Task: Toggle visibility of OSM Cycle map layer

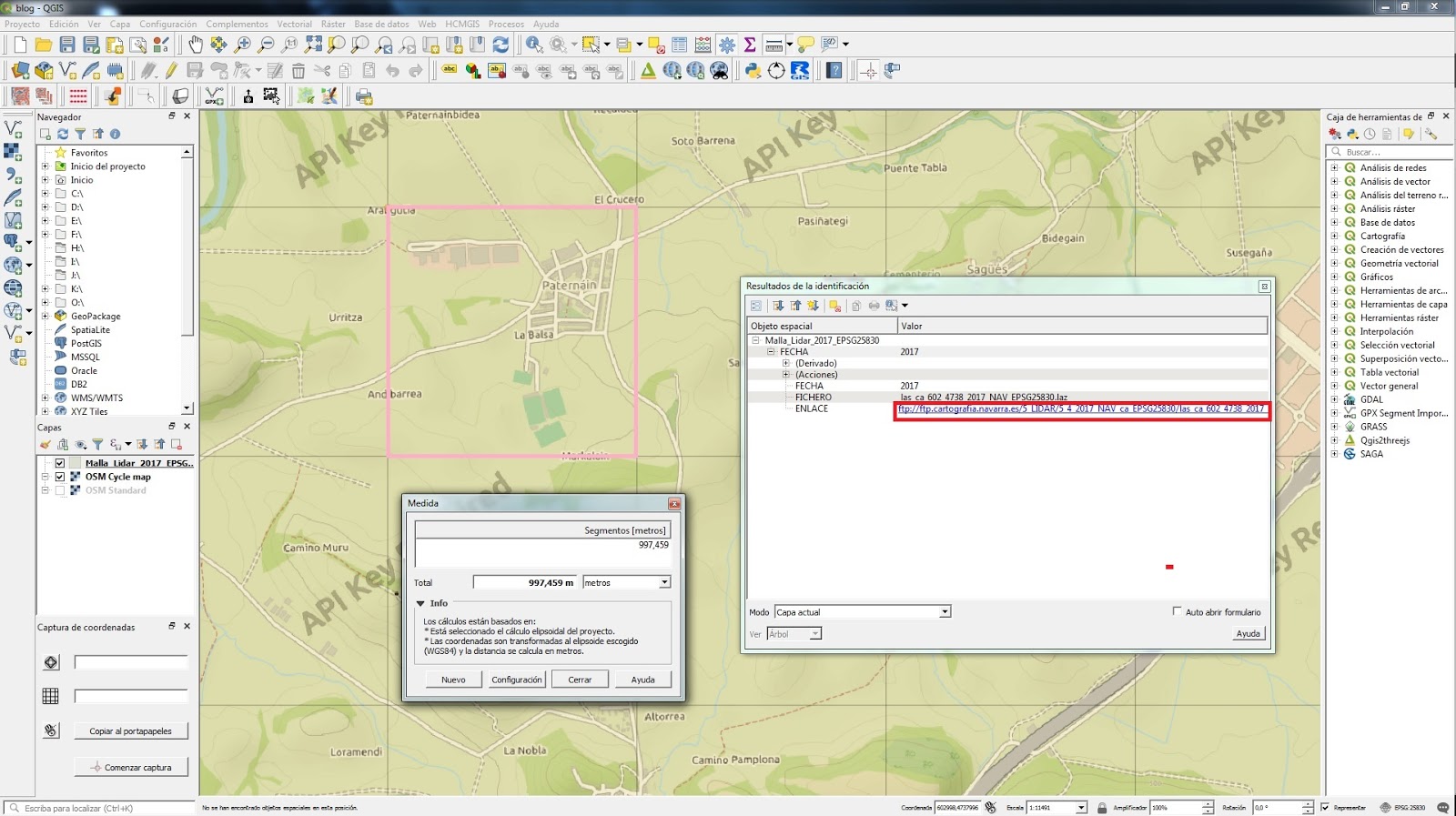Action: point(60,477)
